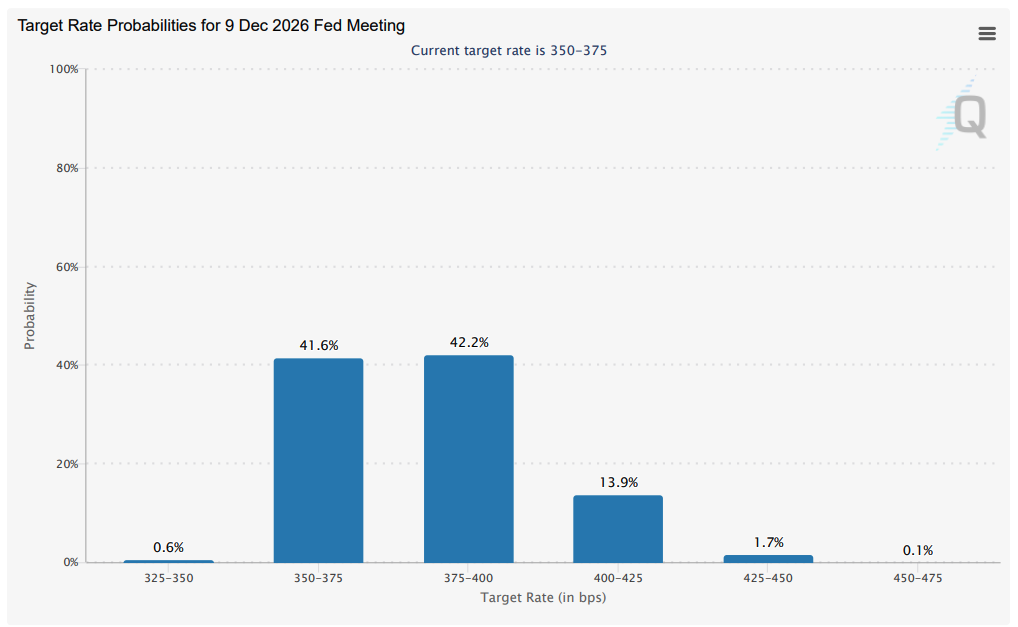Click the 42.2% data label
The height and width of the screenshot is (627, 1018).
coord(469,342)
